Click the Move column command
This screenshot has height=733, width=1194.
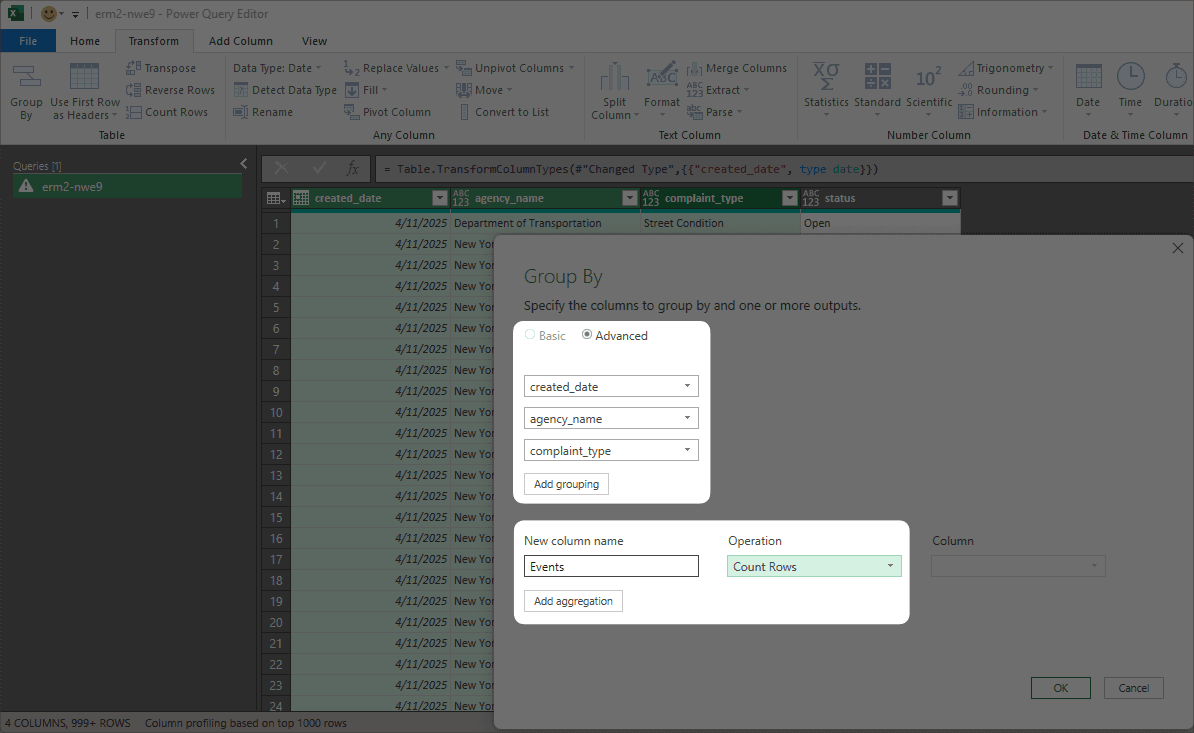click(x=484, y=90)
